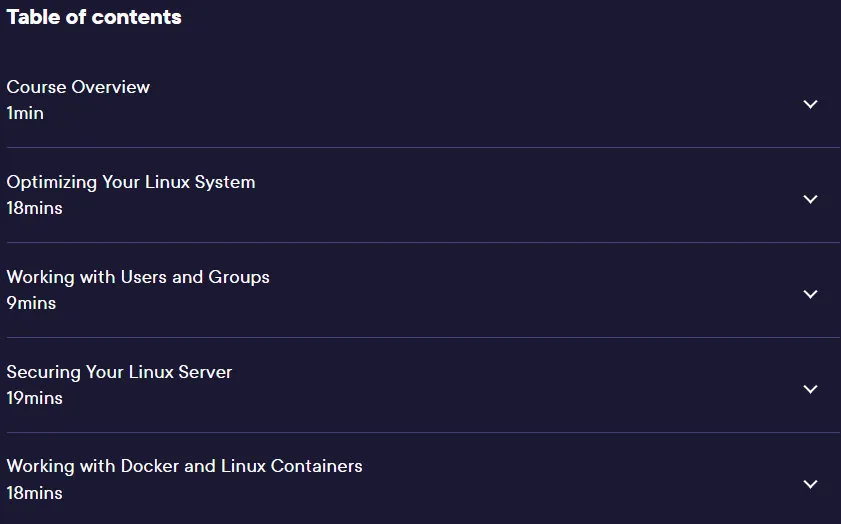Expand Optimizing Your Linux System chevron

tap(810, 199)
